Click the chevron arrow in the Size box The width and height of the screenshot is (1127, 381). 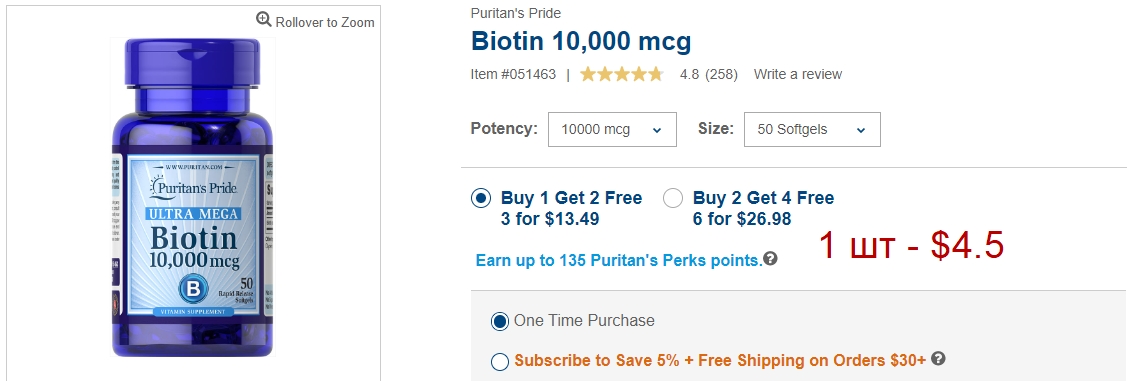861,131
